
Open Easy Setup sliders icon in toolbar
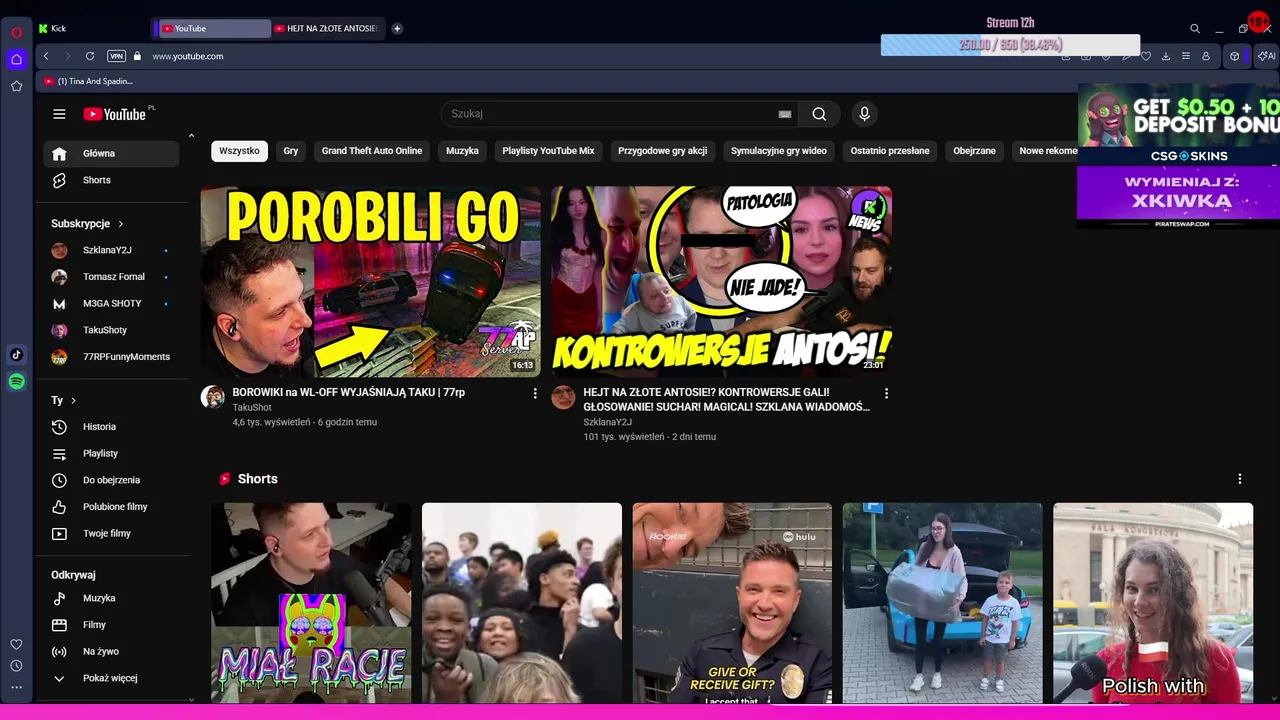tap(1186, 56)
